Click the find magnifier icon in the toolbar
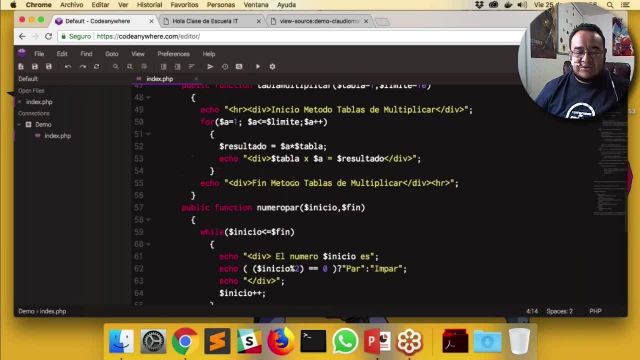640x360 pixels. coord(116,67)
